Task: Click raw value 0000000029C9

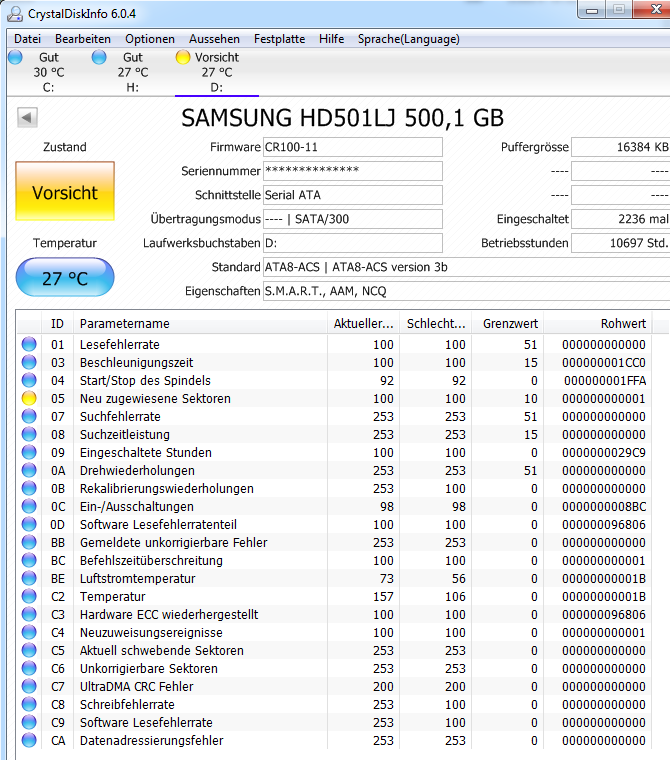Action: pos(604,452)
